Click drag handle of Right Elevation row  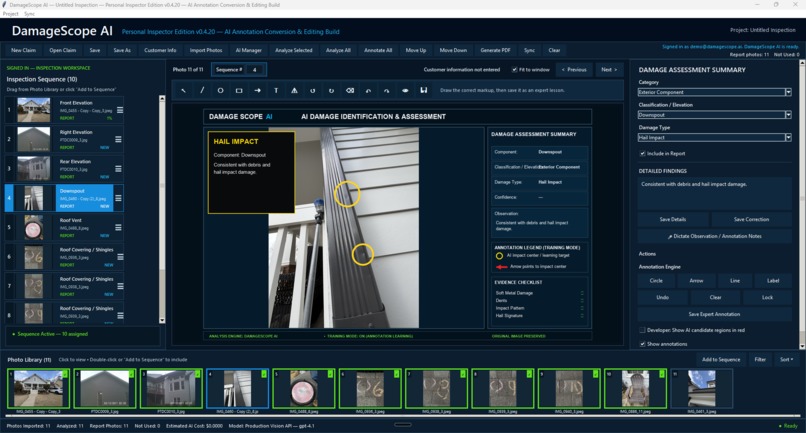click(118, 139)
